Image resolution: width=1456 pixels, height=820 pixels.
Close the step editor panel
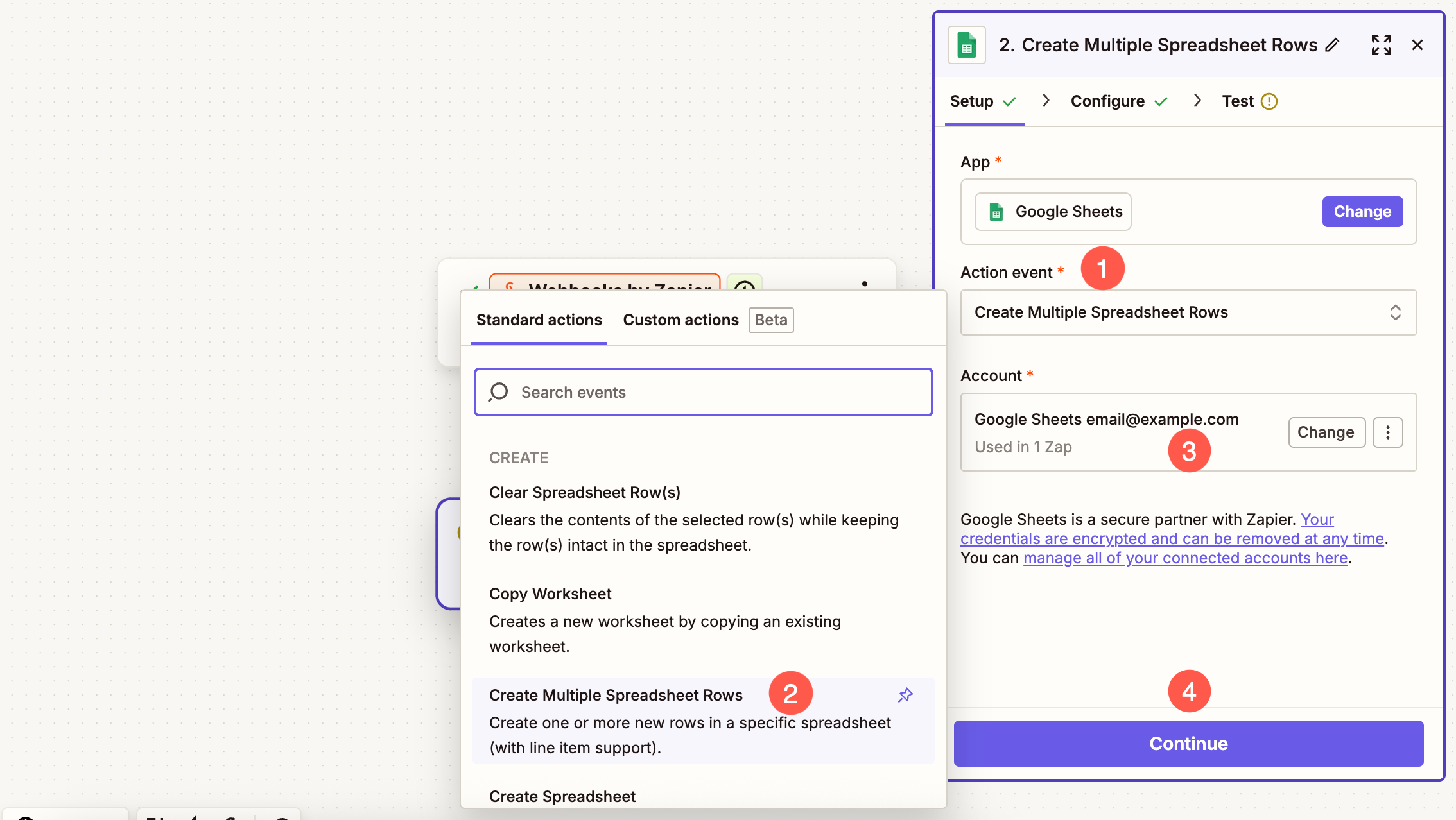coord(1417,45)
